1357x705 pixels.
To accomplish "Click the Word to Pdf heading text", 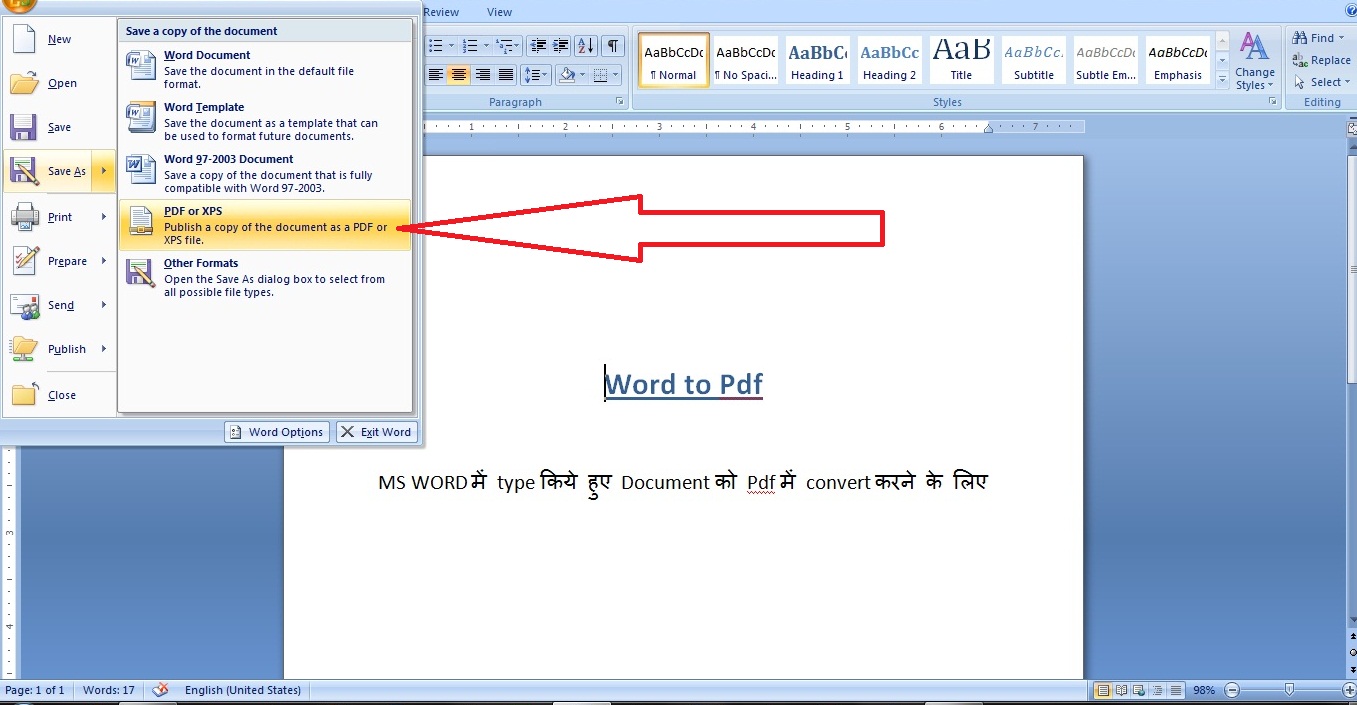I will pyautogui.click(x=684, y=384).
